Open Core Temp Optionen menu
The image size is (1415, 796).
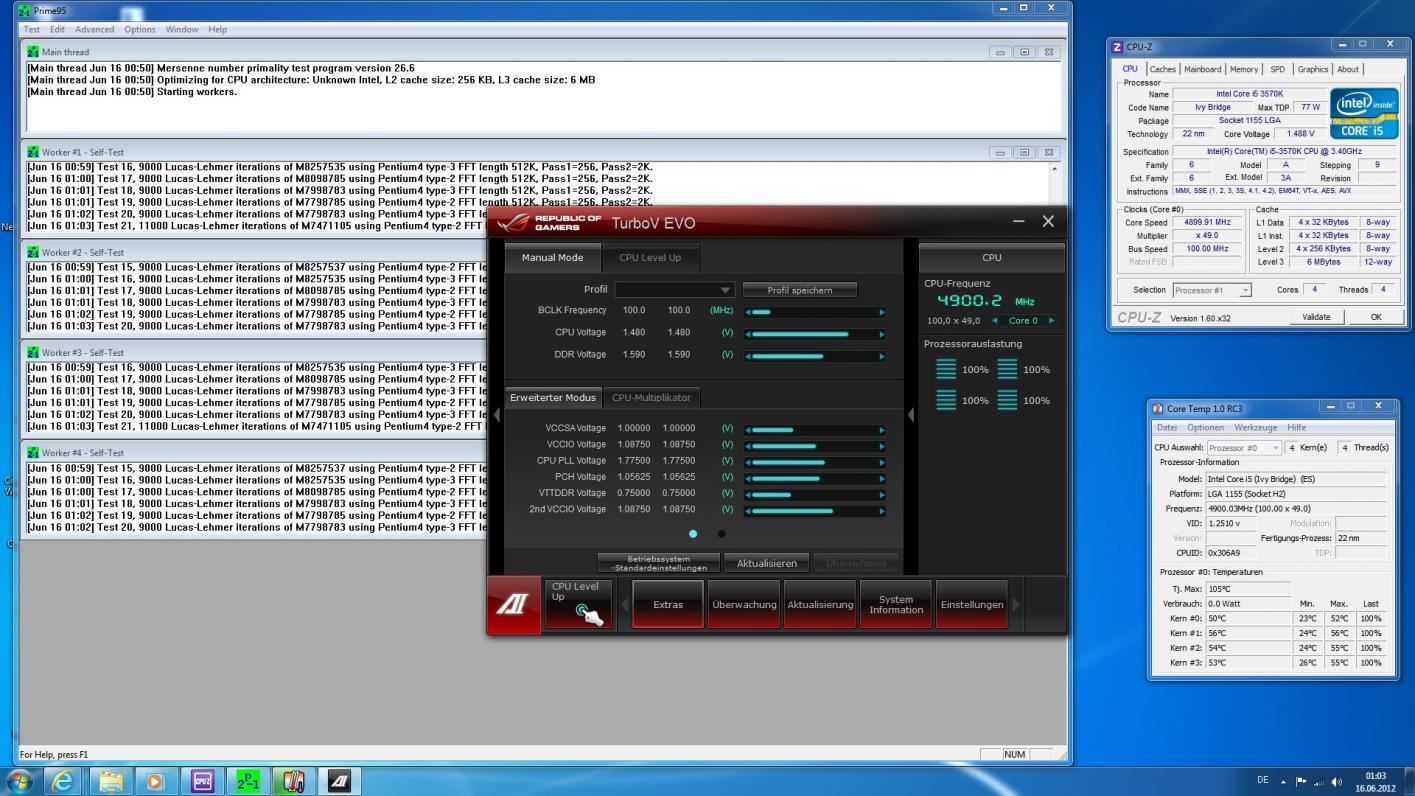[1205, 427]
